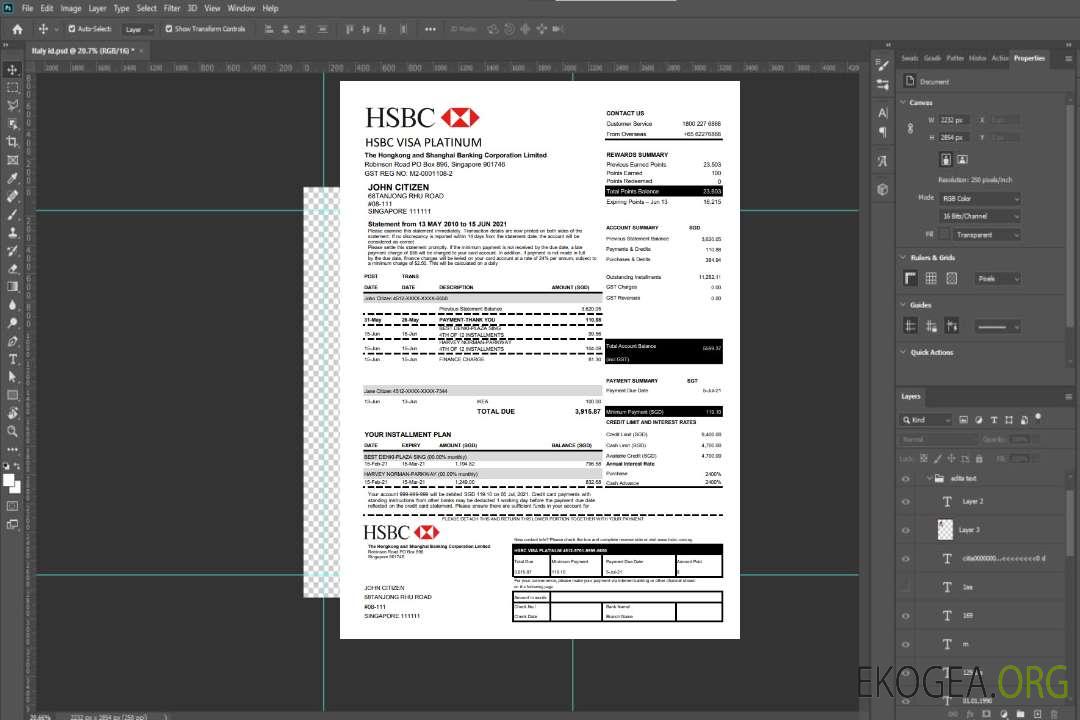The width and height of the screenshot is (1080, 720).
Task: Click the foreground color swatch
Action: (x=8, y=480)
